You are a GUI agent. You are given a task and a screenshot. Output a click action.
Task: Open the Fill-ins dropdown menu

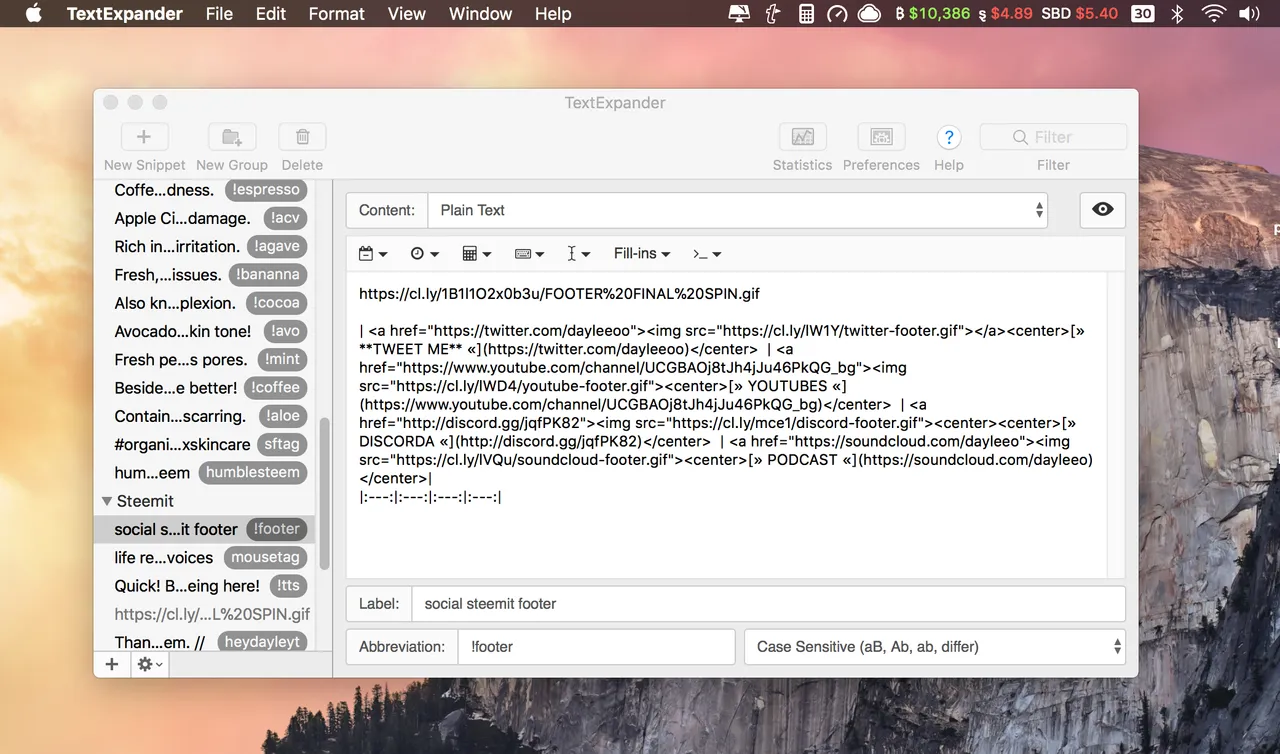point(642,254)
